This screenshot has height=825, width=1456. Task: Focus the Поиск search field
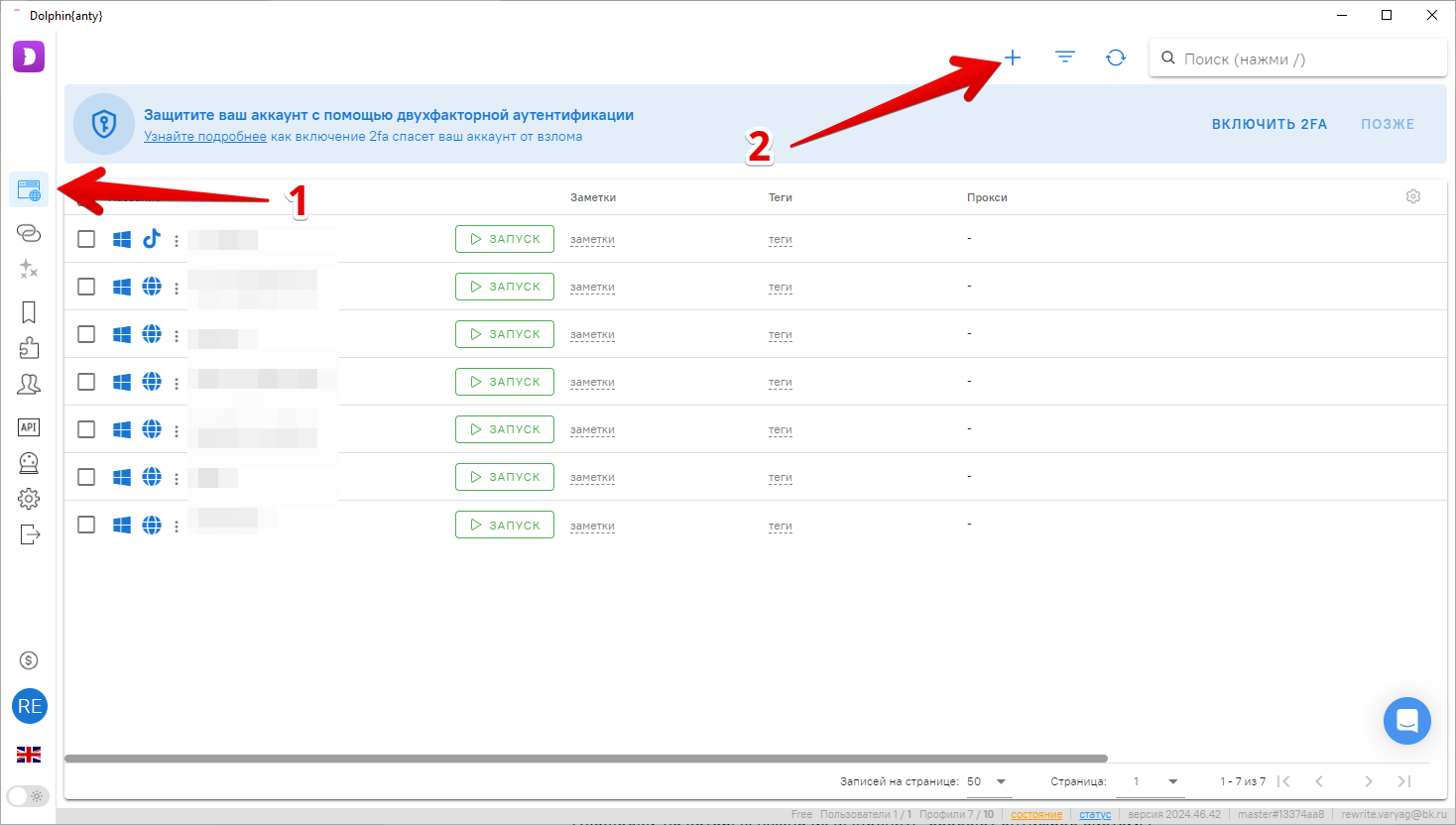point(1297,59)
